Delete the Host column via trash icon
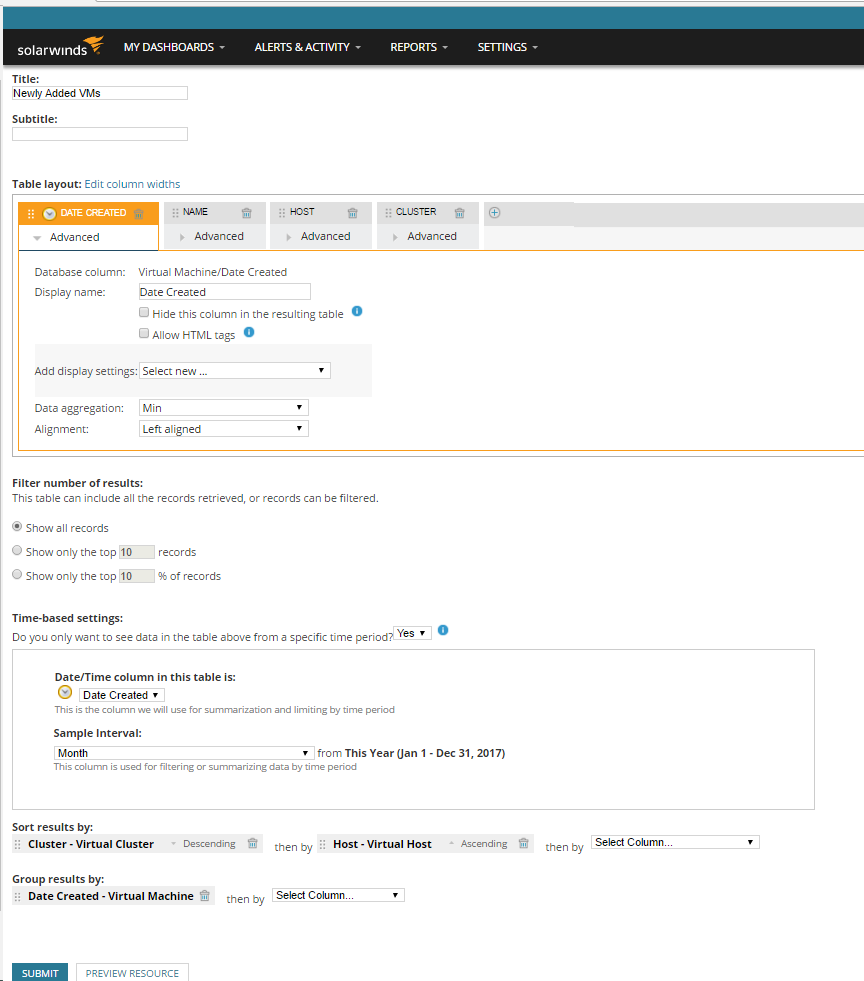The width and height of the screenshot is (864, 981). tap(352, 213)
